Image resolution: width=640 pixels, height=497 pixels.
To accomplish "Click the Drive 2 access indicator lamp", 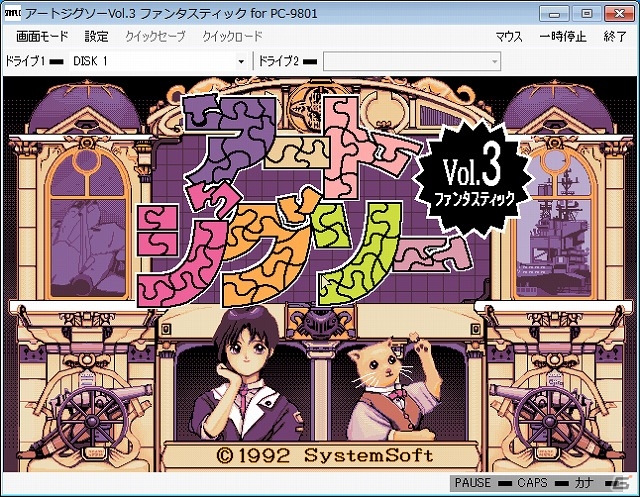I will (310, 62).
